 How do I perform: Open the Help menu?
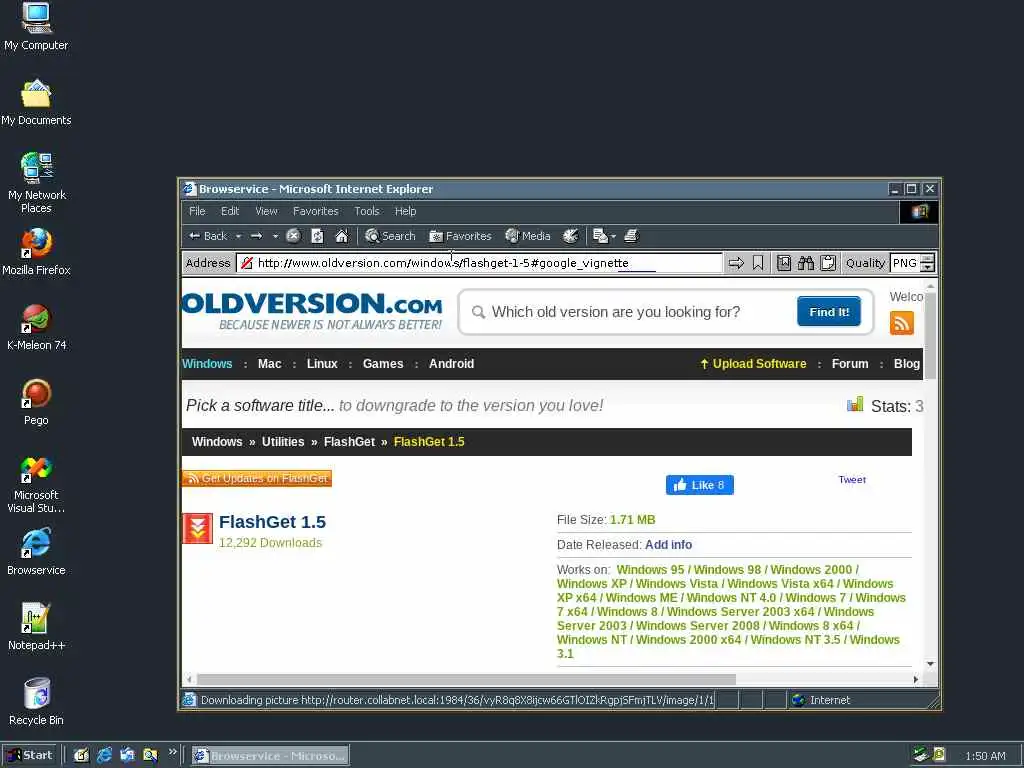pyautogui.click(x=405, y=211)
